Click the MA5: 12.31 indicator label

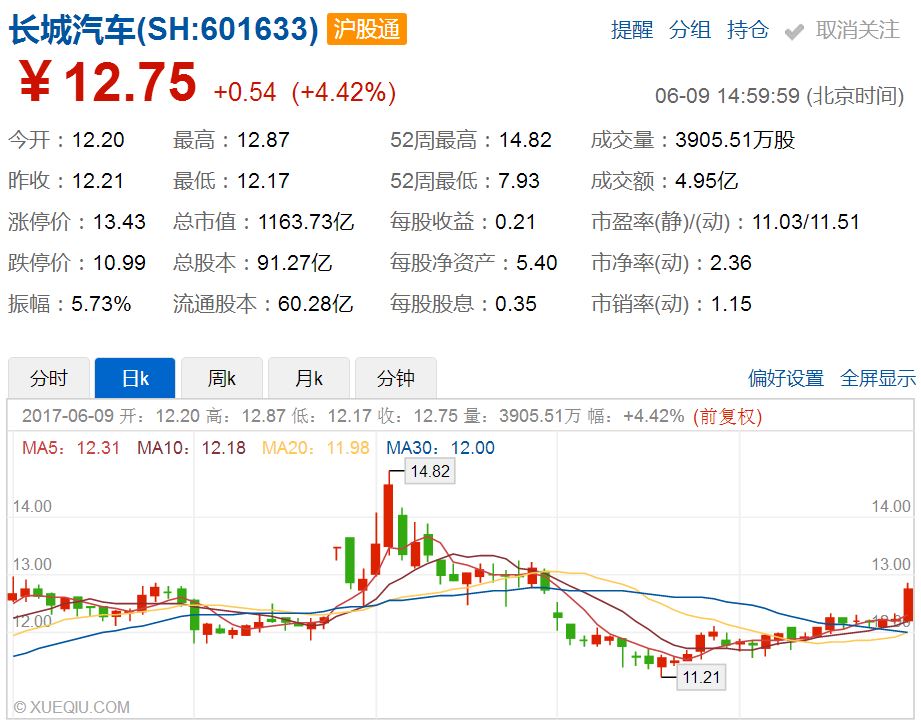tap(70, 448)
